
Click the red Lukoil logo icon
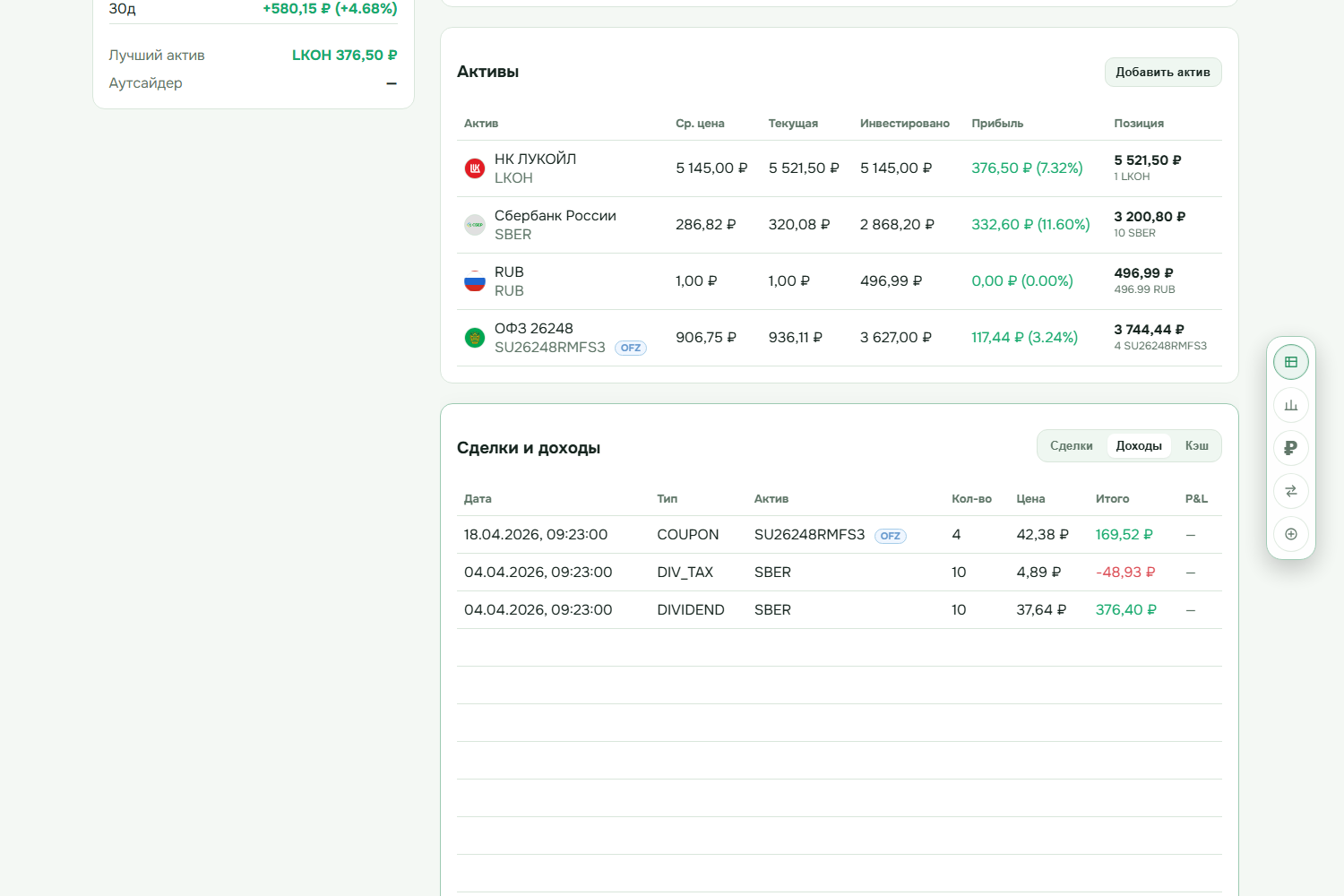(475, 168)
